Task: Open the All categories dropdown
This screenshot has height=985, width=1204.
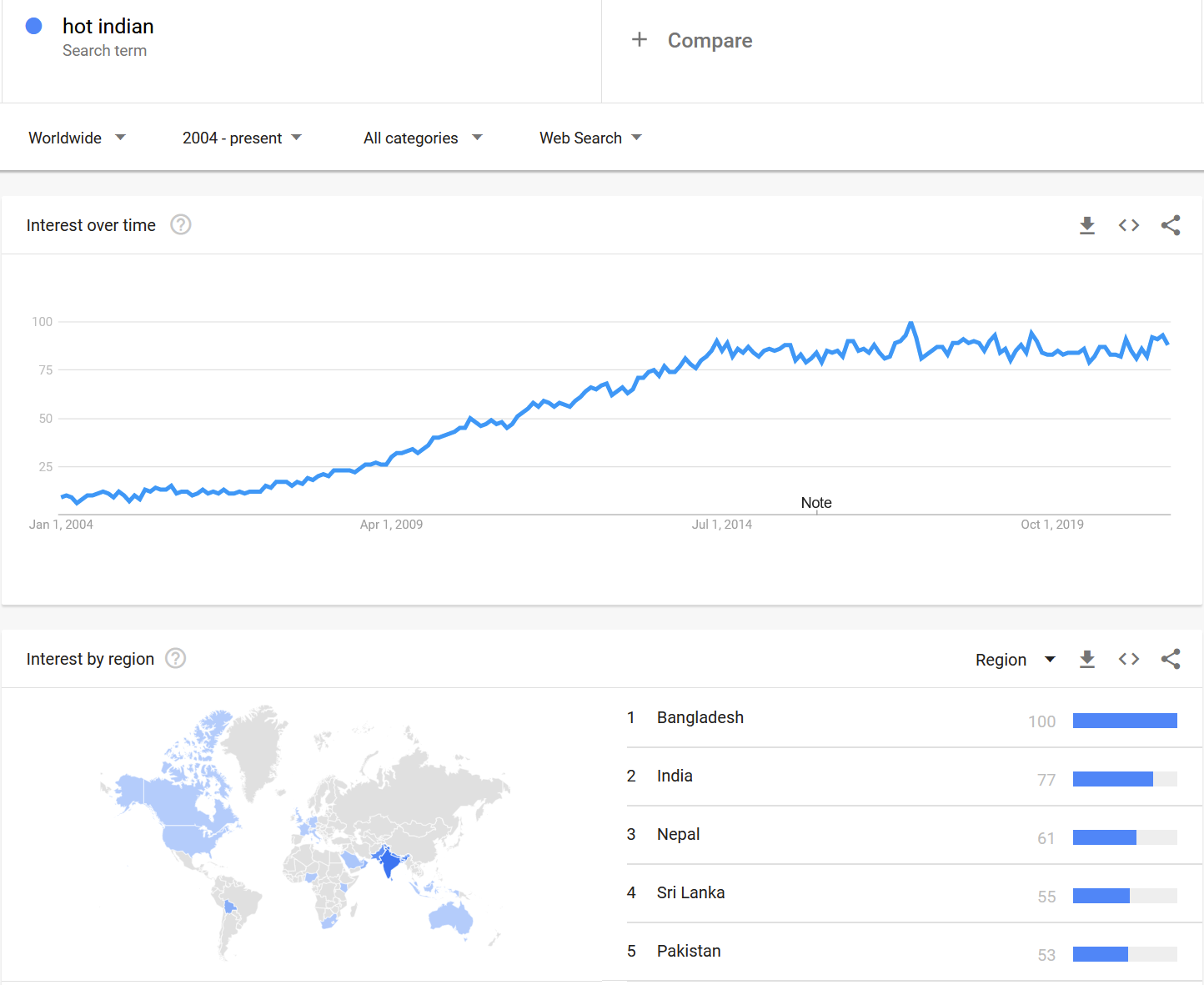Action: tap(423, 138)
